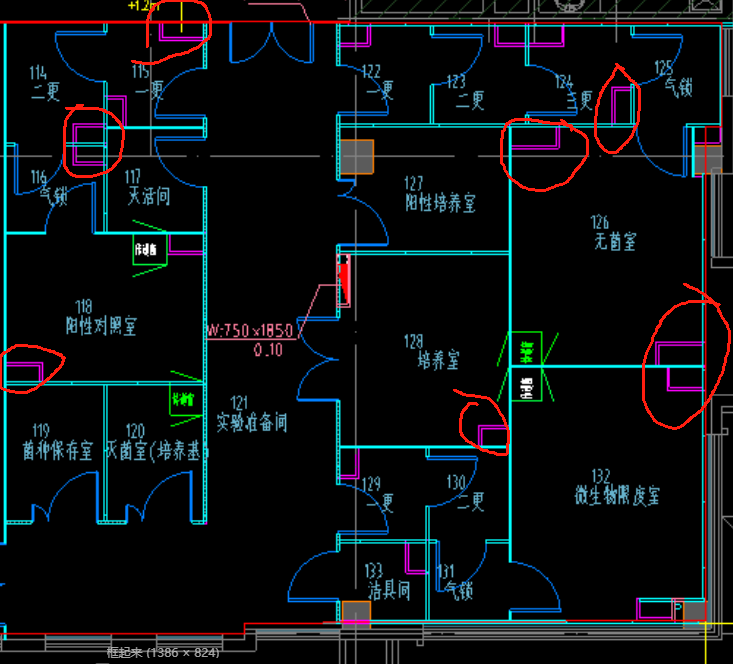Select room label 120 灭菌室(培养基)

click(156, 442)
